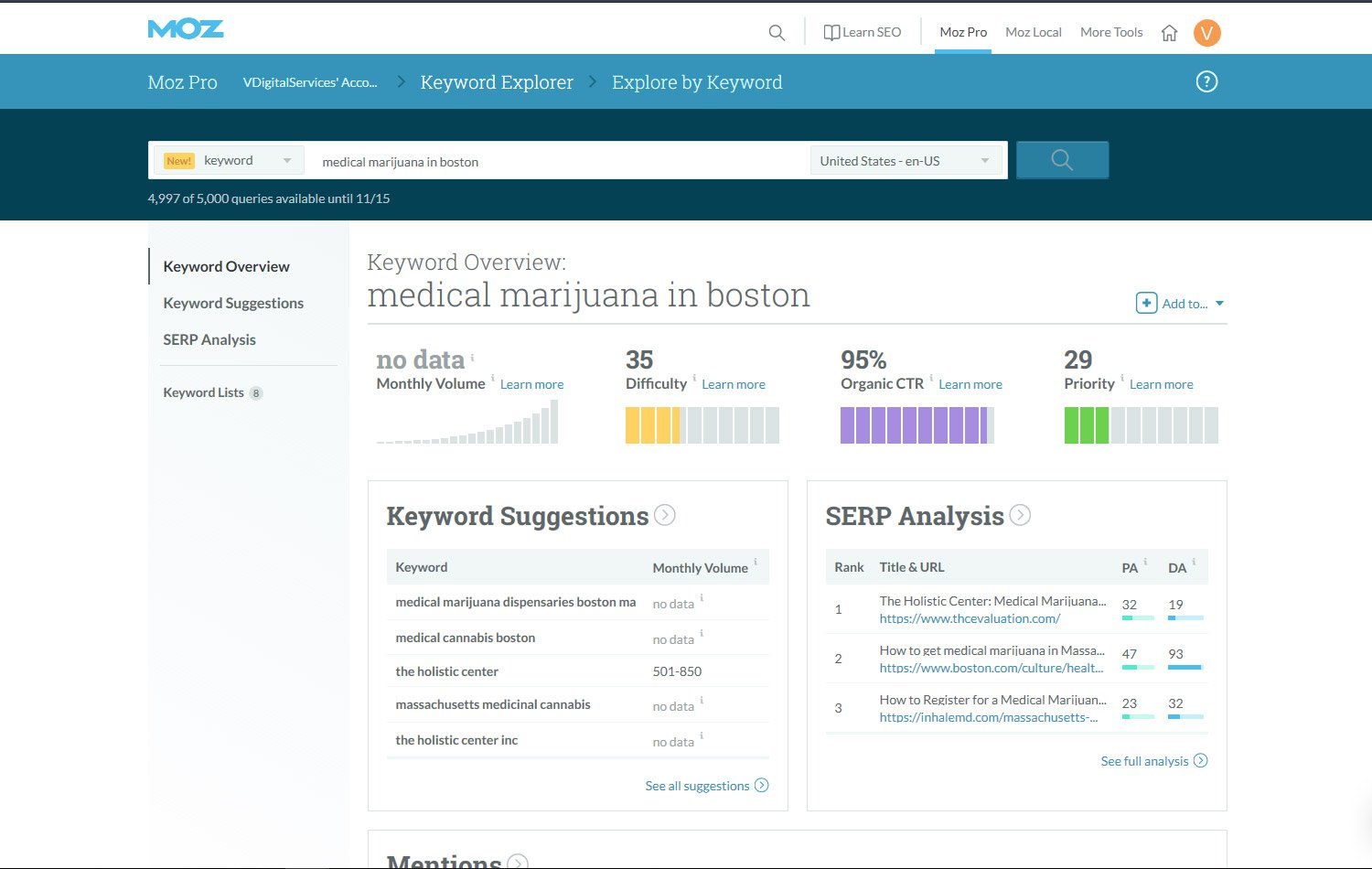1372x869 pixels.
Task: Click the See all suggestions arrow icon
Action: (x=761, y=785)
